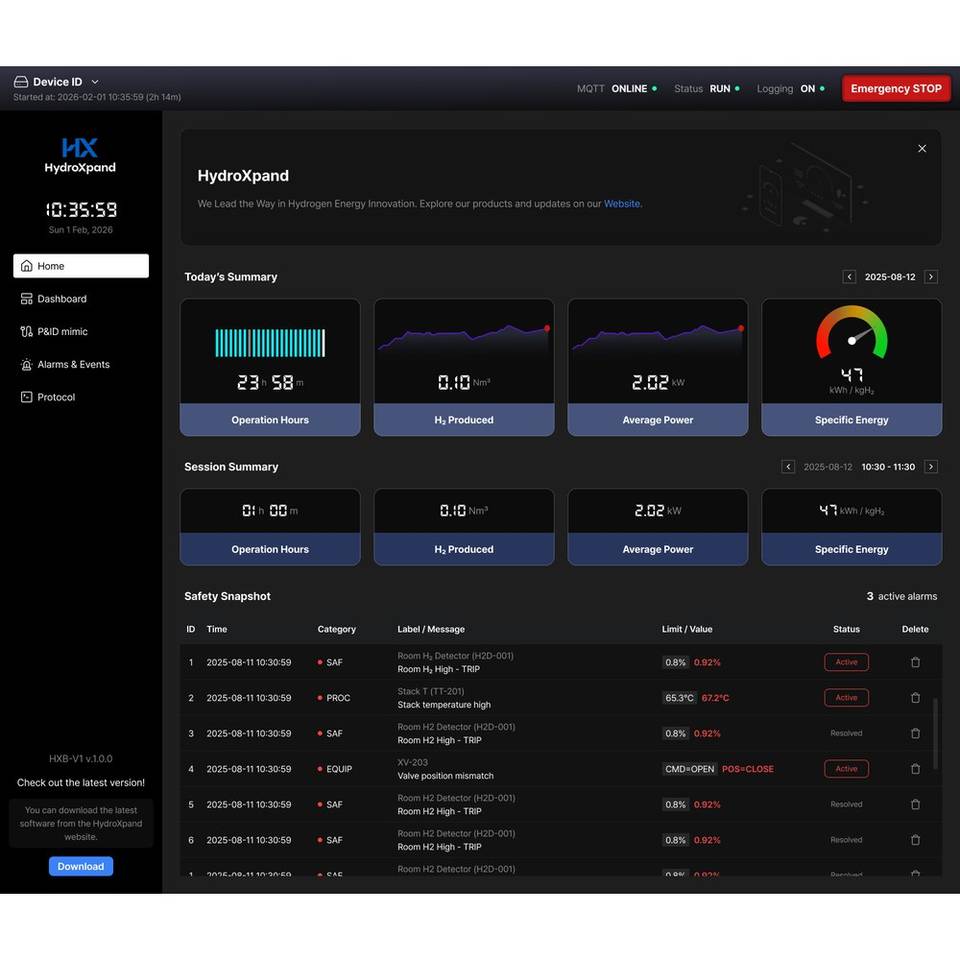The image size is (960, 960).
Task: Click the POS=CLOSE value in row 4
Action: pyautogui.click(x=748, y=769)
